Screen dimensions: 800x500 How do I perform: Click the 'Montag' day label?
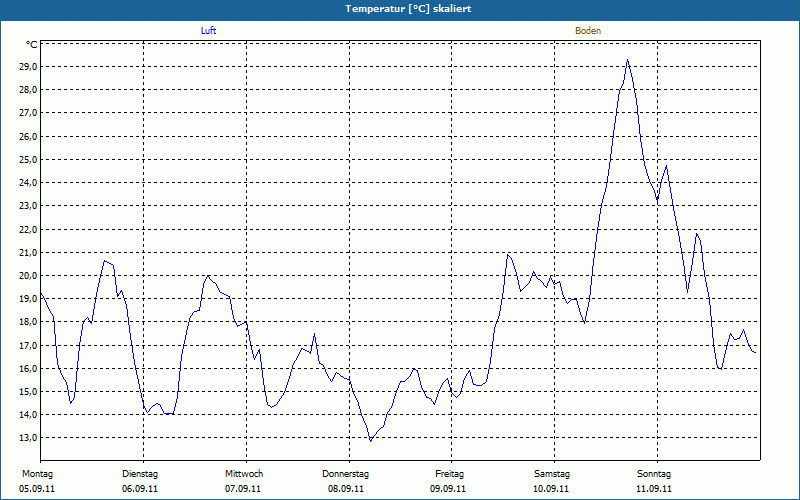37,474
